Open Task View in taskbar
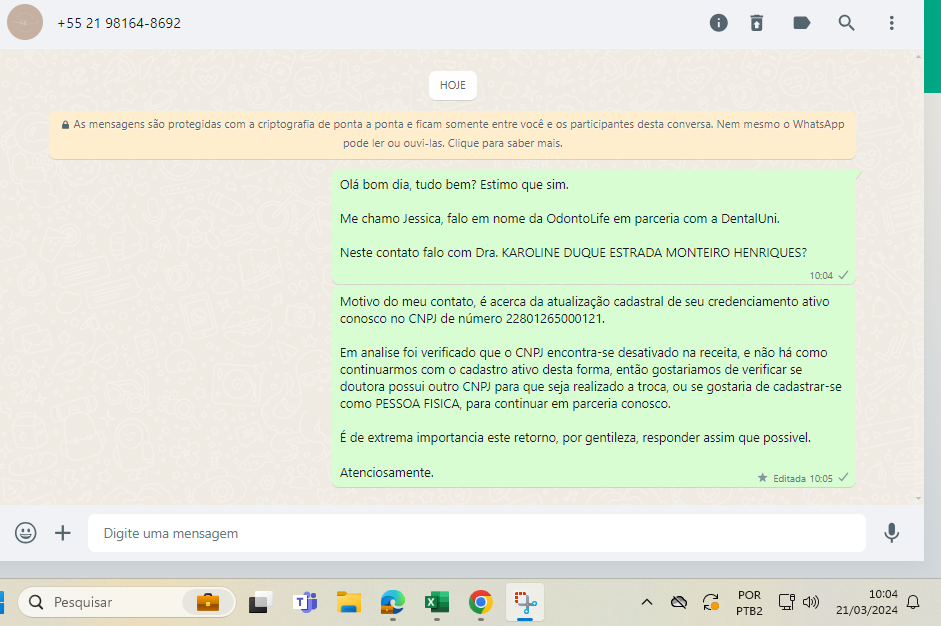Viewport: 941px width, 626px height. coord(260,602)
